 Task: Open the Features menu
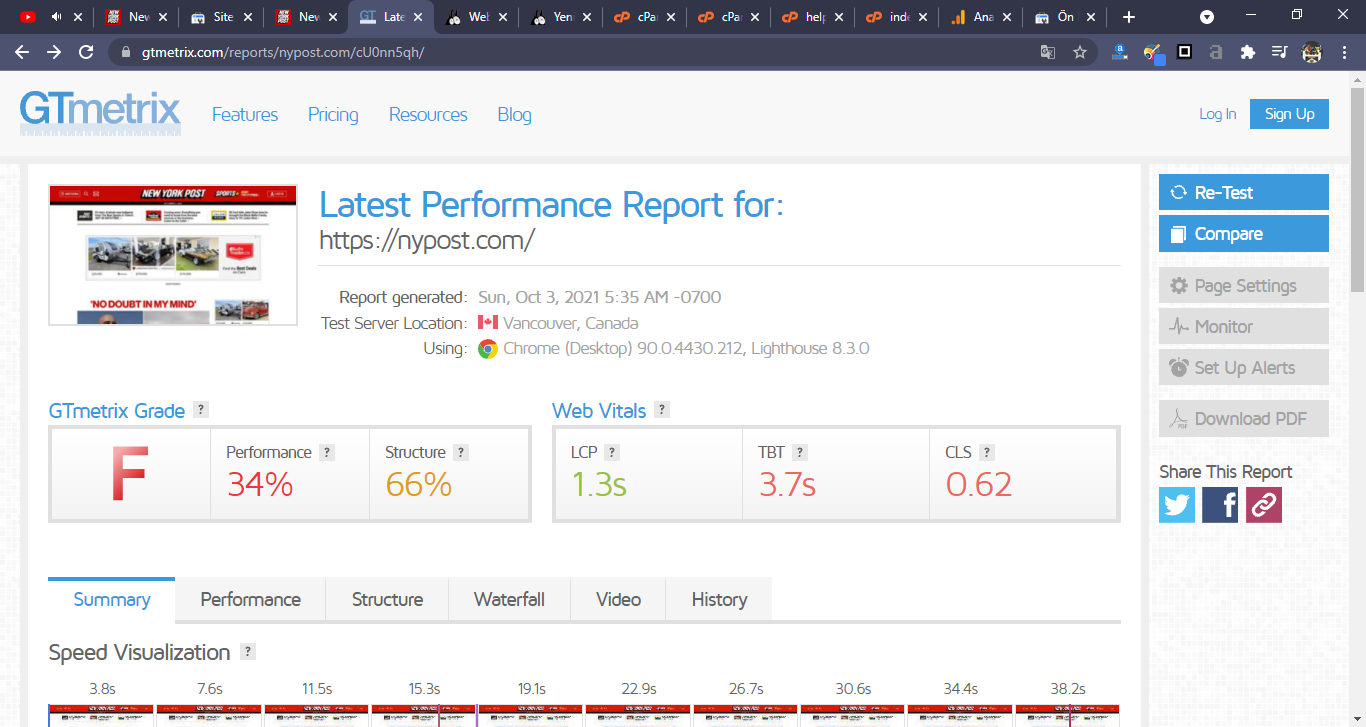pyautogui.click(x=245, y=115)
